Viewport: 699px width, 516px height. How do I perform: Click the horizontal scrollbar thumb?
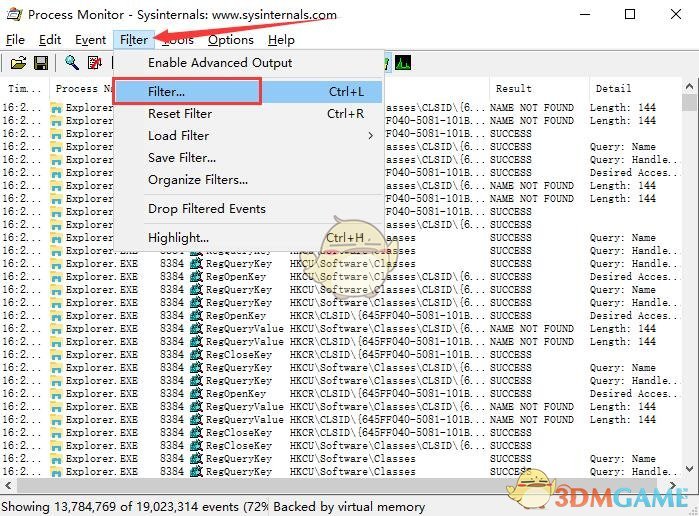tap(337, 485)
